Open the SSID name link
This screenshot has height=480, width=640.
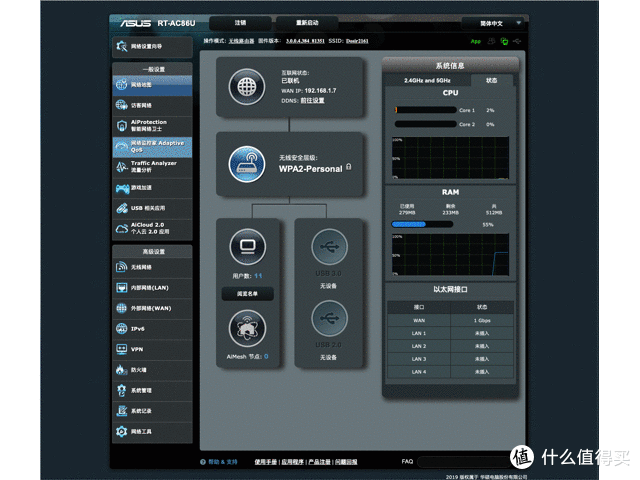tap(357, 41)
